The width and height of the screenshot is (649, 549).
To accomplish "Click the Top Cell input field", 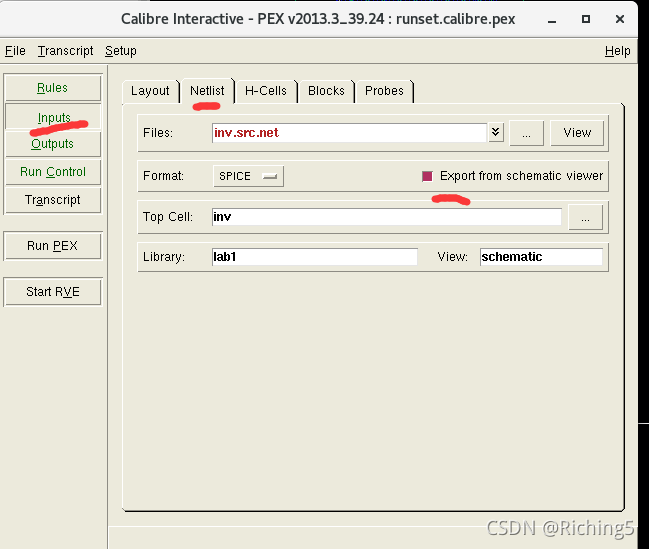I will [x=386, y=217].
